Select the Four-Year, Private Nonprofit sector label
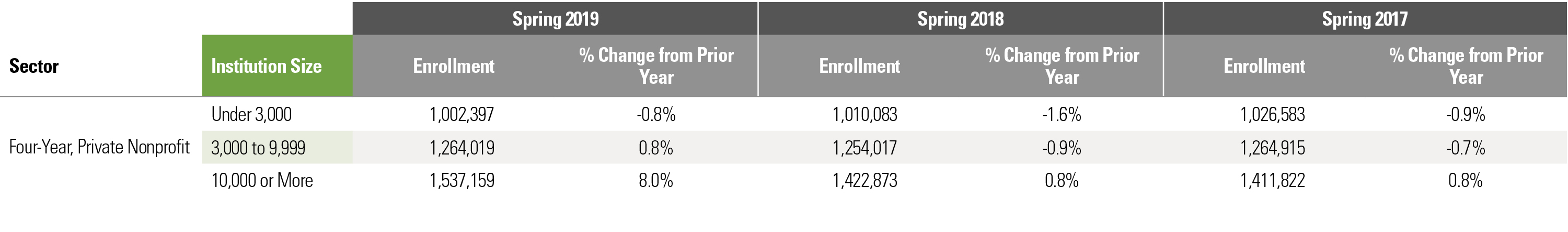 point(99,147)
